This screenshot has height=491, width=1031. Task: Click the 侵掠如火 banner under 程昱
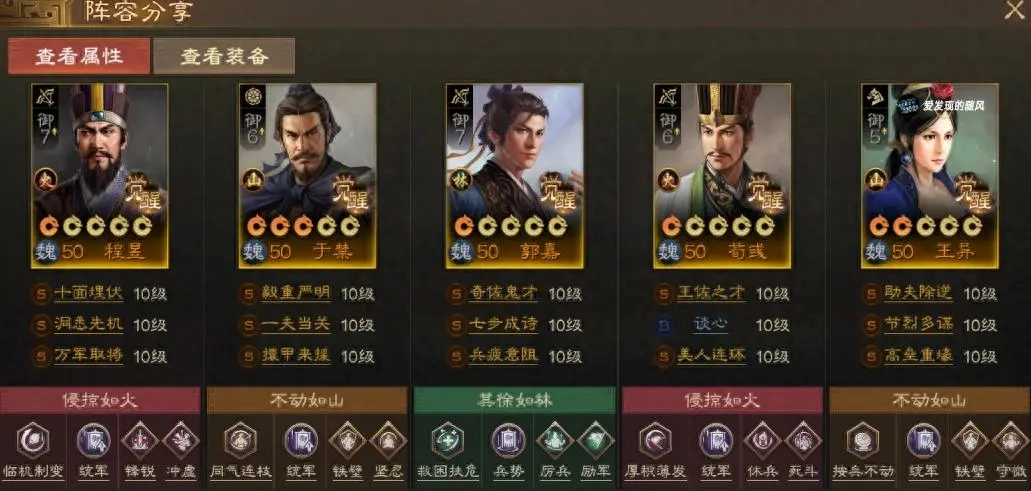tap(100, 400)
